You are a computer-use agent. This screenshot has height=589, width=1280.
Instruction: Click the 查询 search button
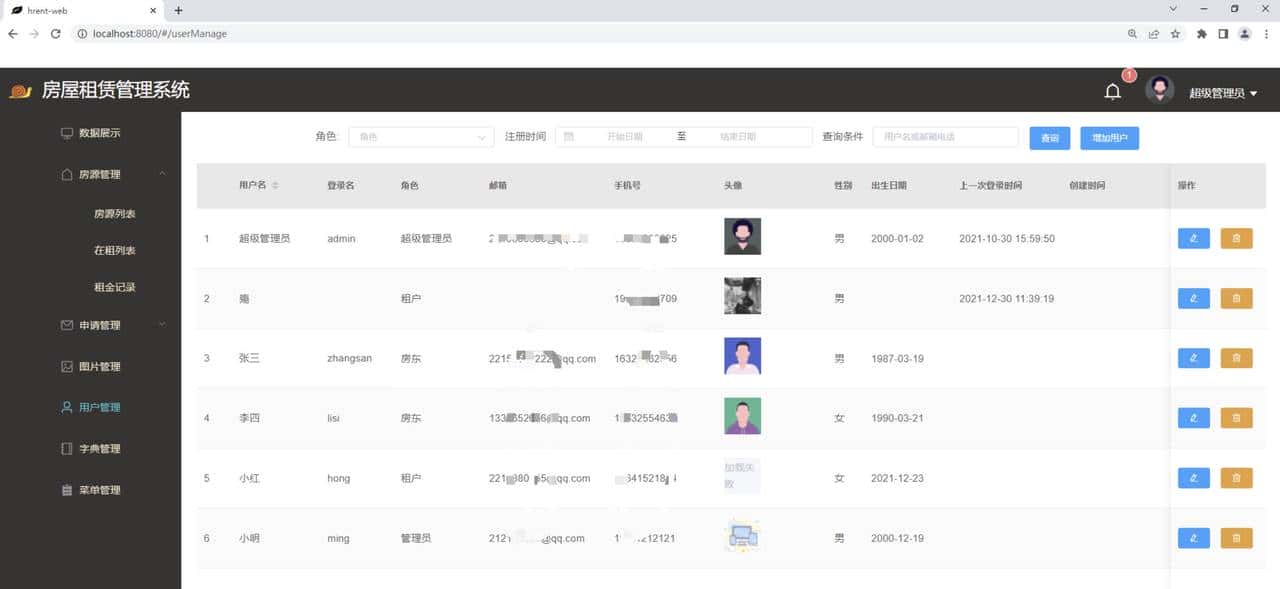click(1049, 137)
